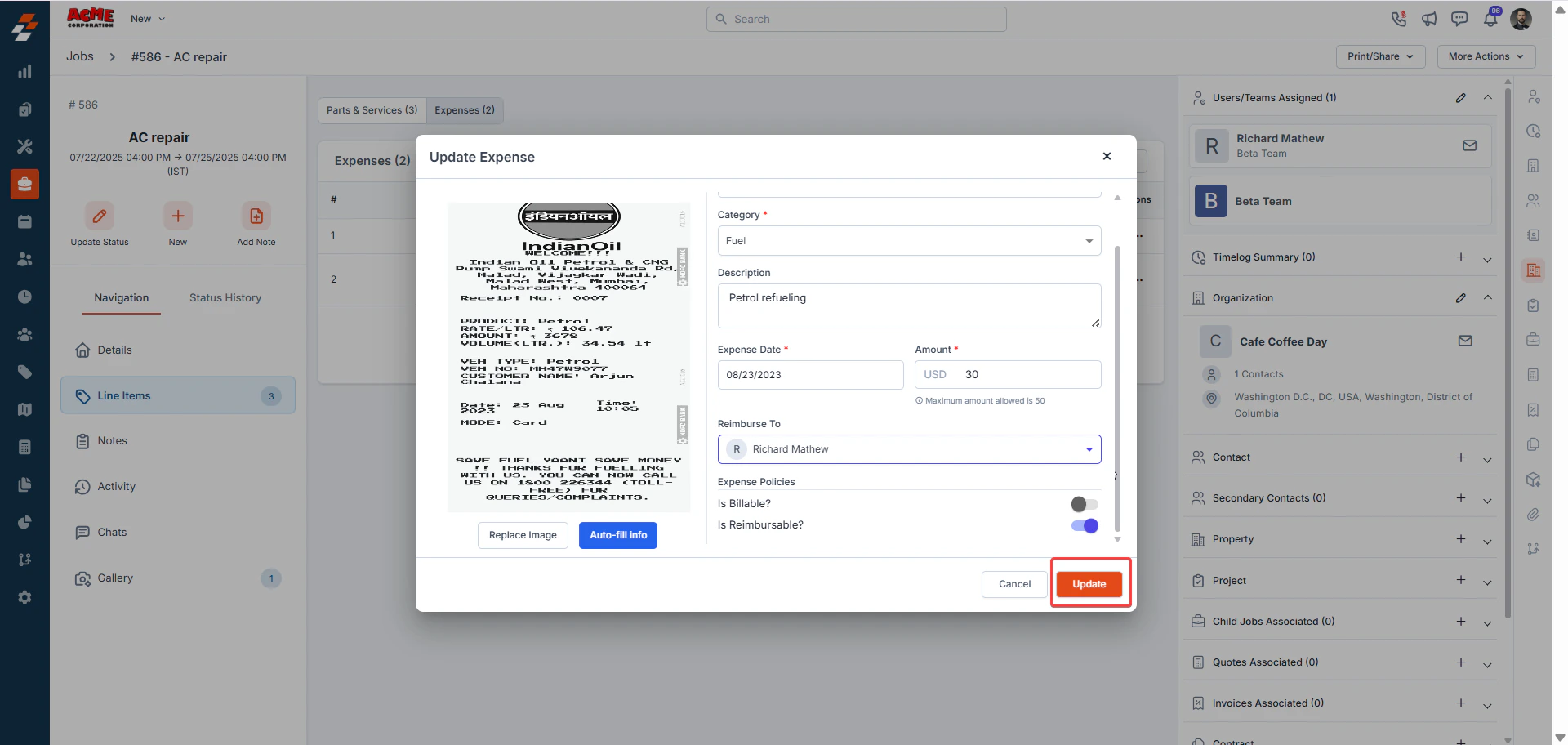Open the dashboard bar chart icon in sidebar
This screenshot has width=1568, height=745.
[x=24, y=71]
